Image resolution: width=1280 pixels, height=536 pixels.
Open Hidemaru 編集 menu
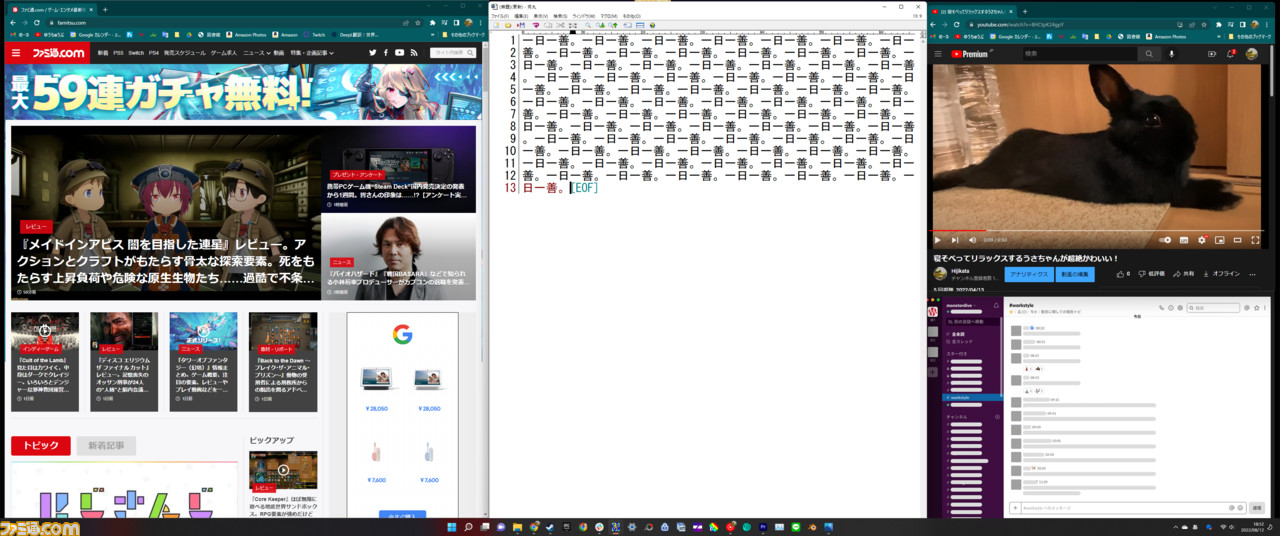click(x=521, y=16)
